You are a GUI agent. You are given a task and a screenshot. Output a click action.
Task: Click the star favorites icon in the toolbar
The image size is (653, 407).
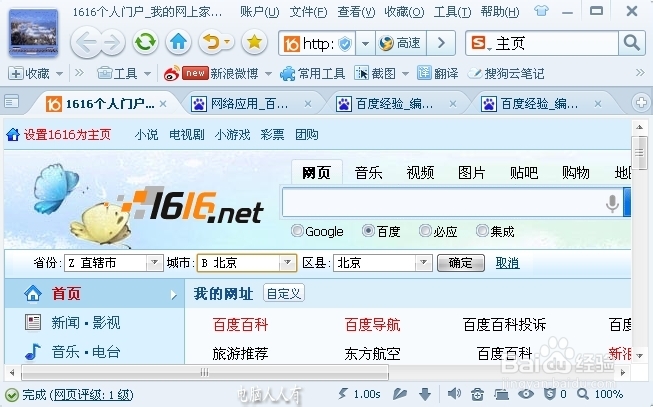pyautogui.click(x=254, y=42)
